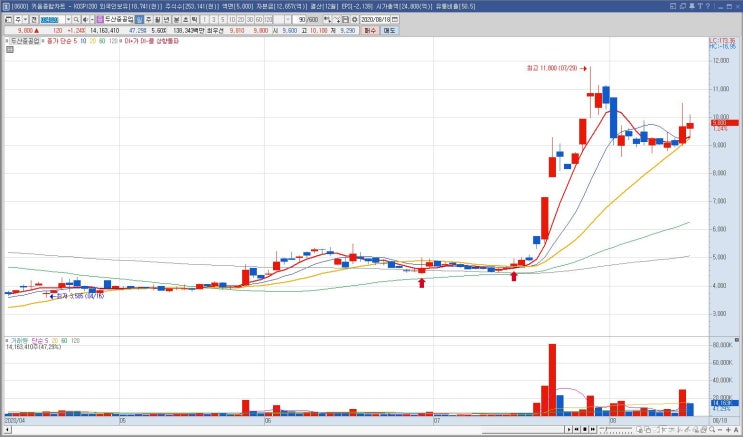Click the 'A' auto-fit icon at bottom right
The image size is (743, 437).
coord(736,430)
